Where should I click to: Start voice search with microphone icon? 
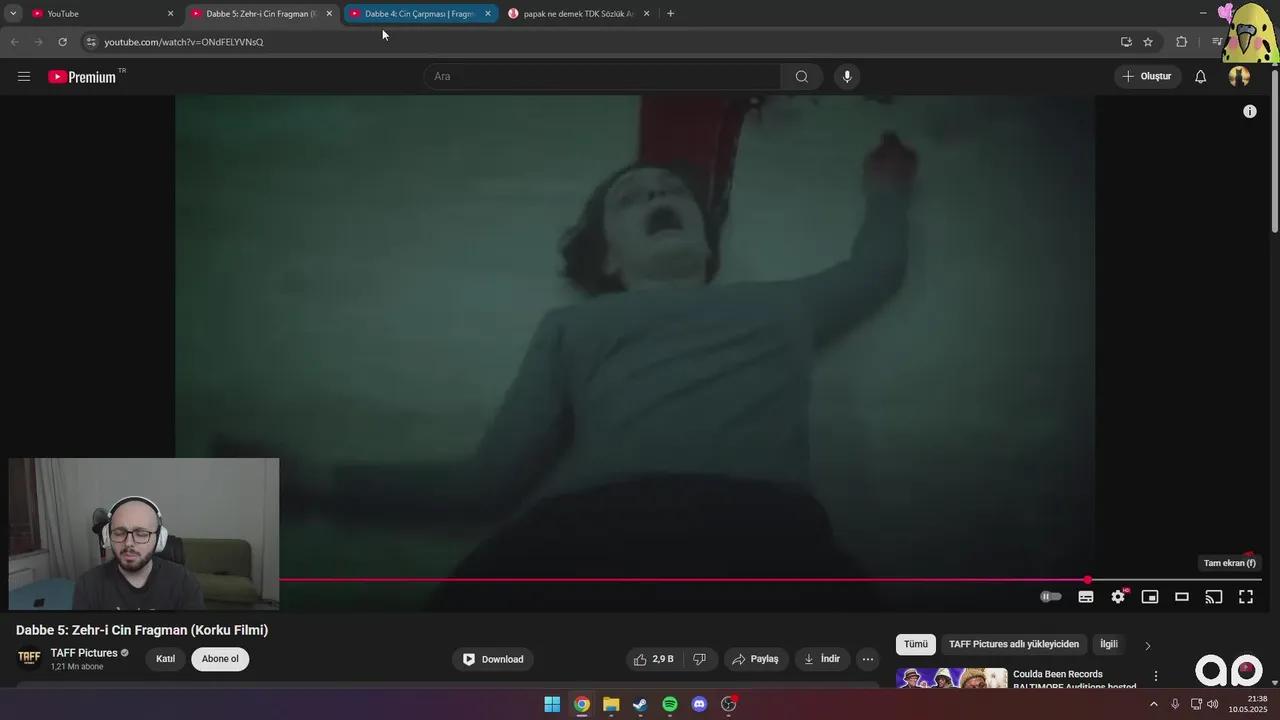tap(846, 76)
